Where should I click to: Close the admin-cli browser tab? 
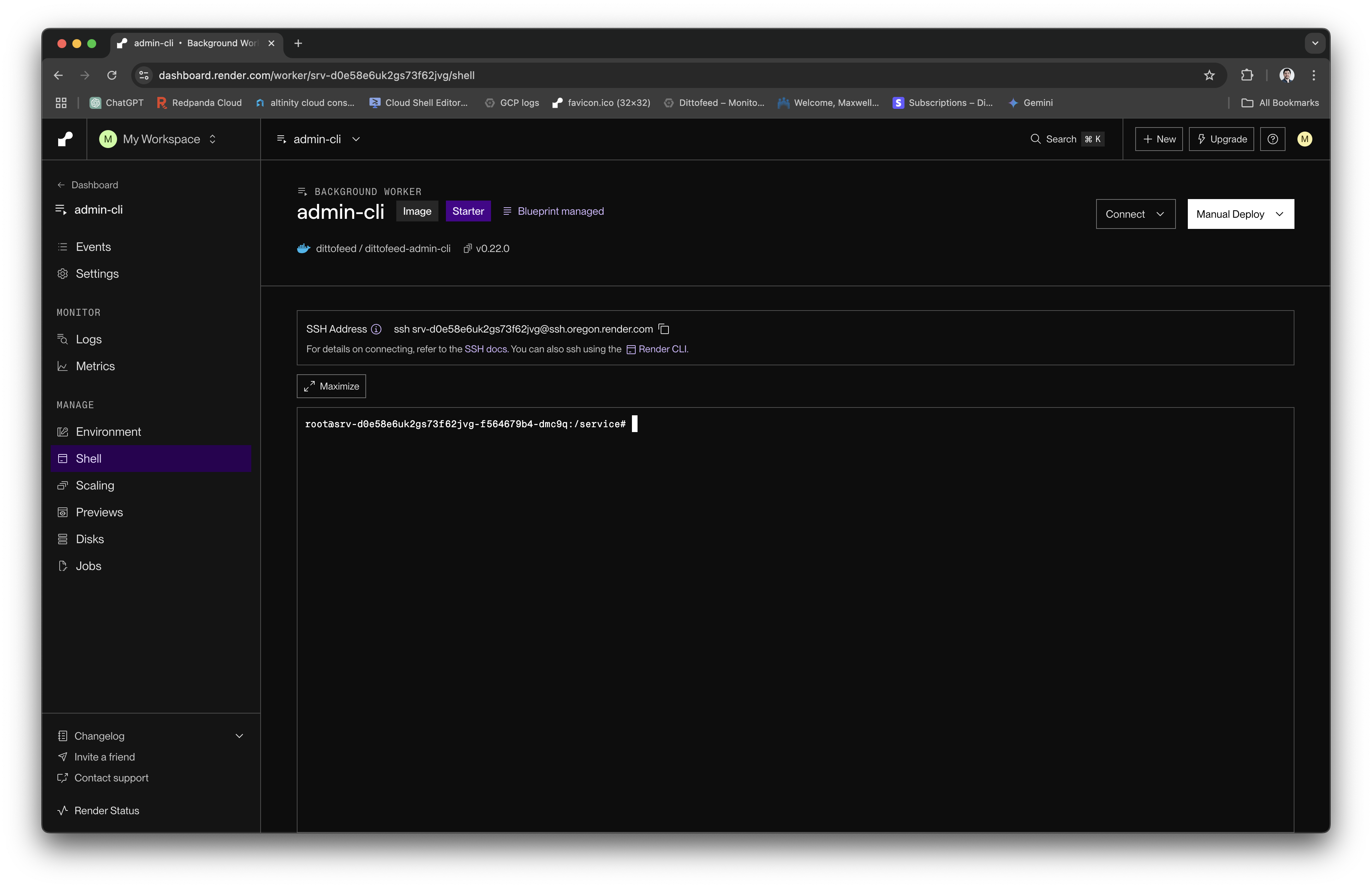[x=271, y=43]
